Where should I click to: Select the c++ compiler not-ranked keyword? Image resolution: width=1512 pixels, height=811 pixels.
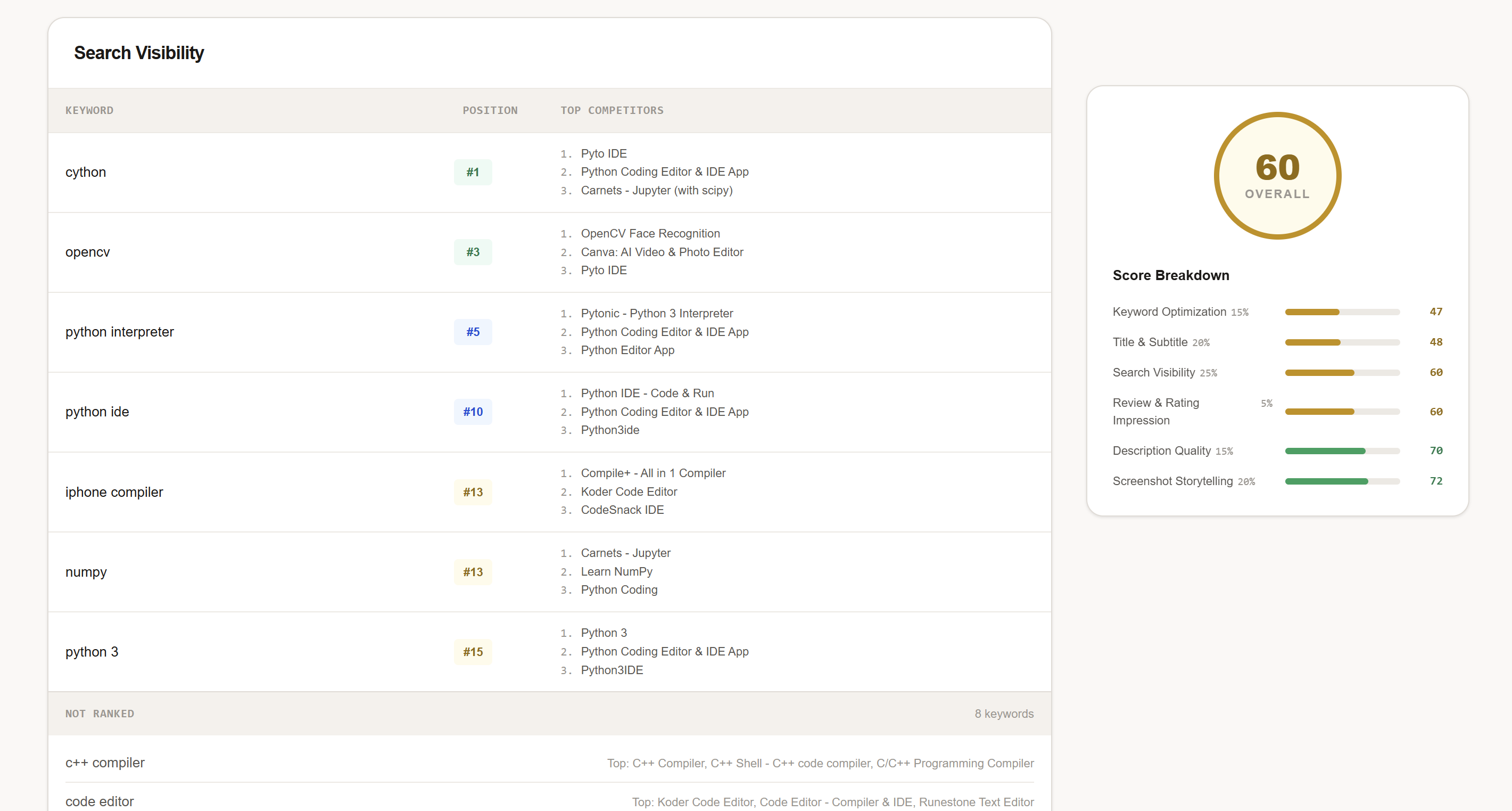click(105, 762)
